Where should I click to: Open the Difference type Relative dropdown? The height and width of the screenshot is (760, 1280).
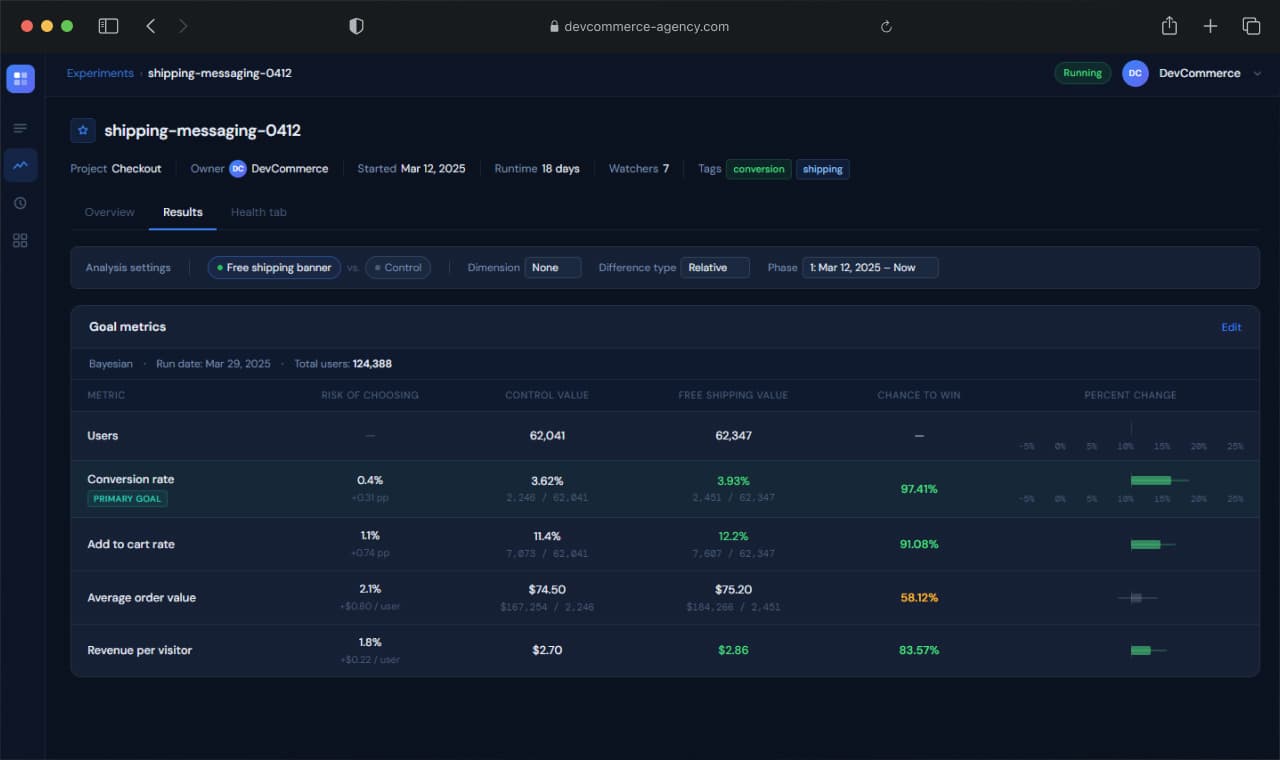[714, 268]
